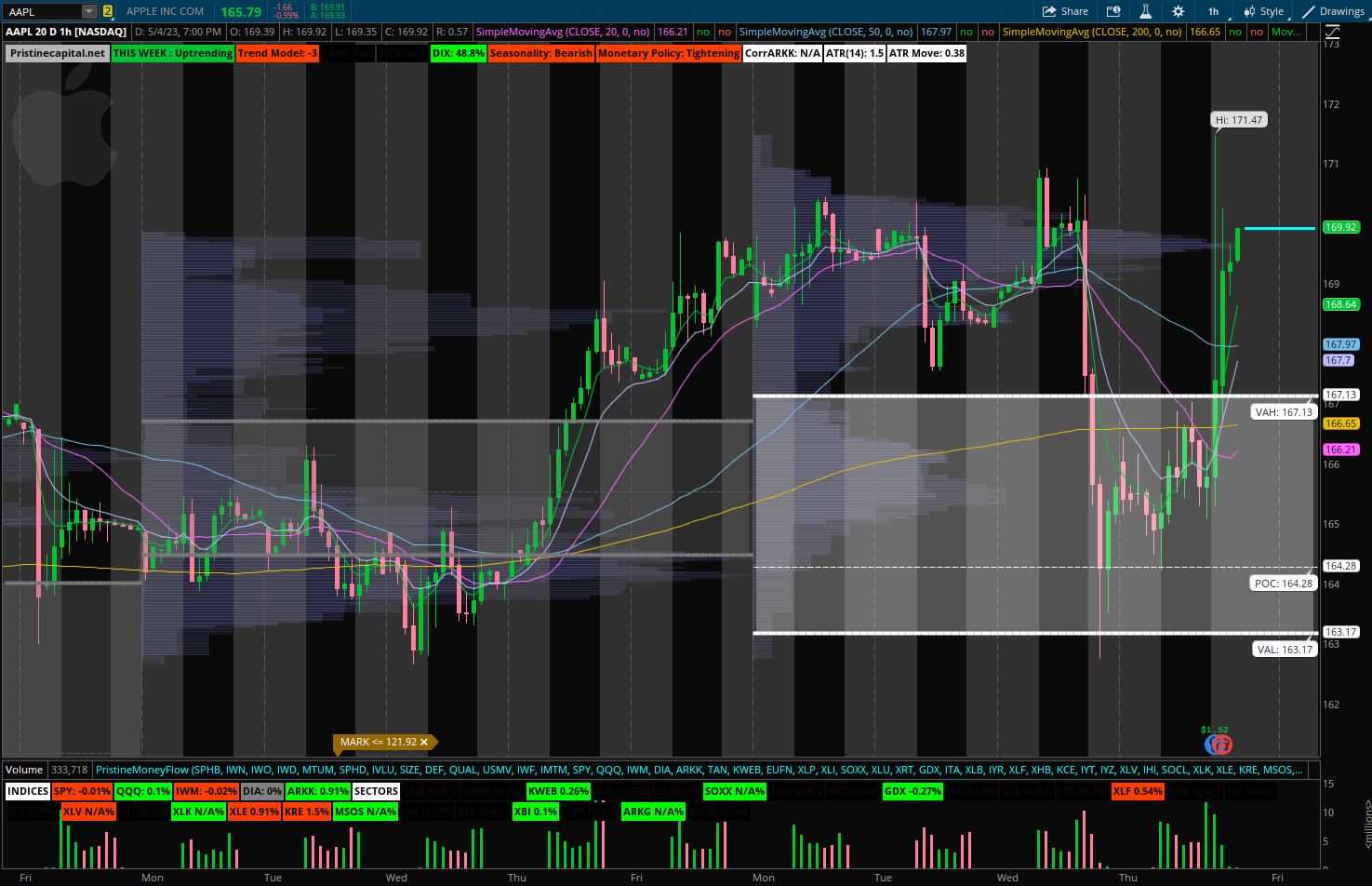
Task: Click the KWEB 0.26% label
Action: point(559,791)
